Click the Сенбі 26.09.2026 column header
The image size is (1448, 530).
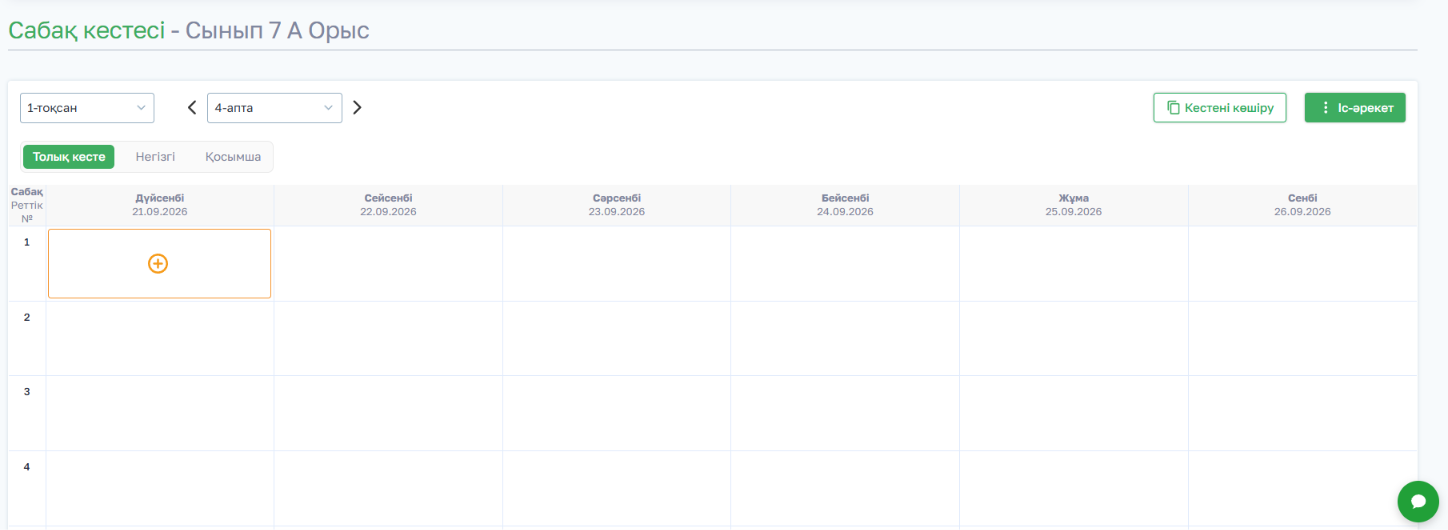(x=1303, y=205)
